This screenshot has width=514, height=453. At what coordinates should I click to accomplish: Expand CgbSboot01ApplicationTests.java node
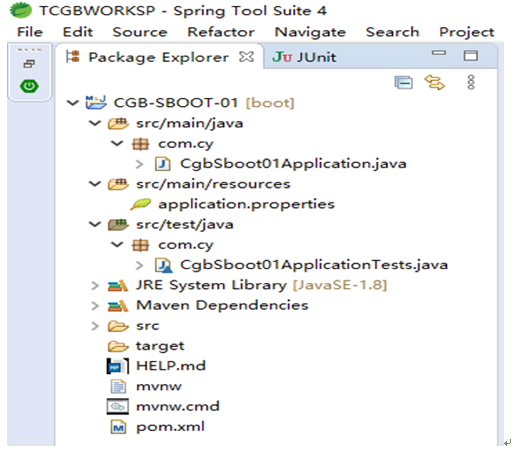[x=140, y=265]
